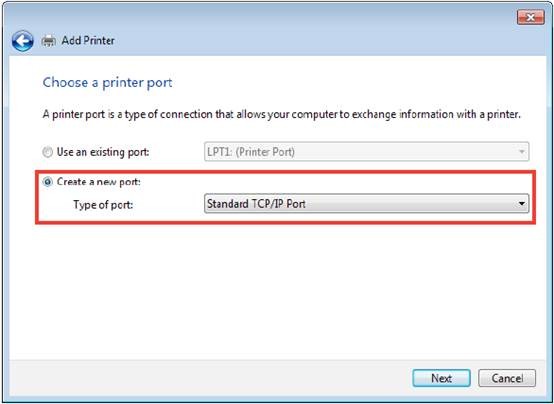The image size is (554, 404).
Task: Click the Choose a printer port heading
Action: pos(107,83)
